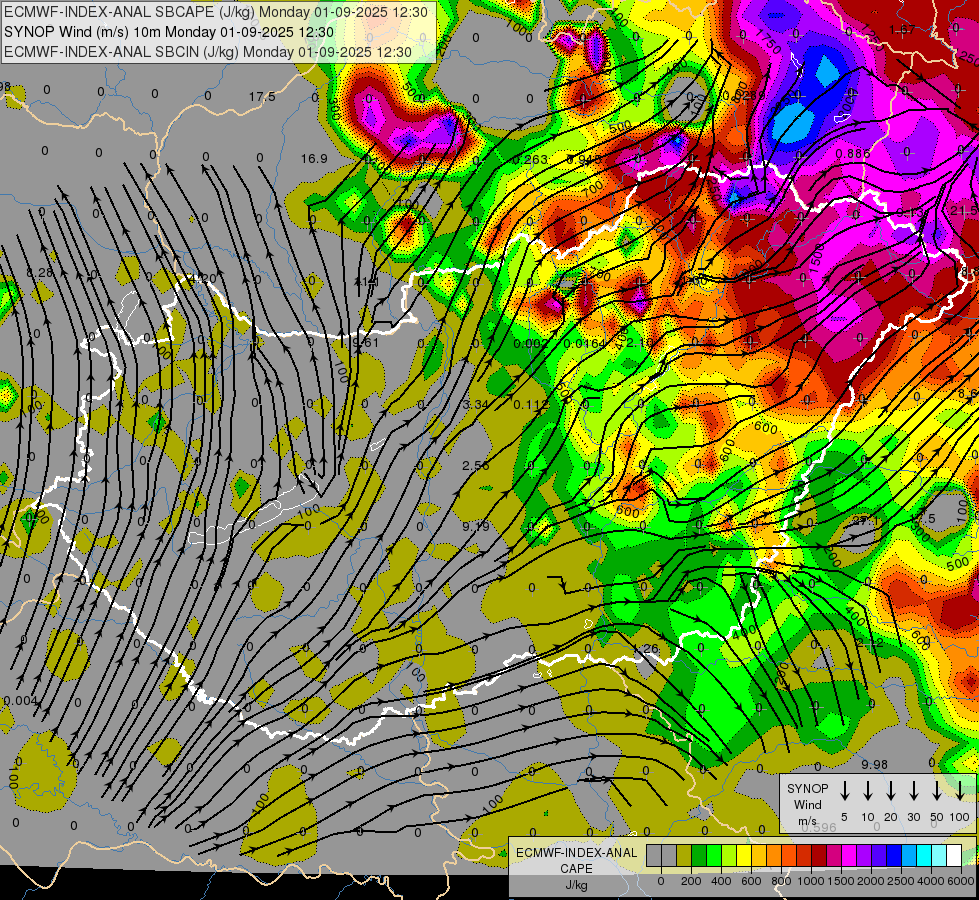Screen dimensions: 979x900
Task: Click the 2500 label on CAPE scale
Action: point(900,881)
